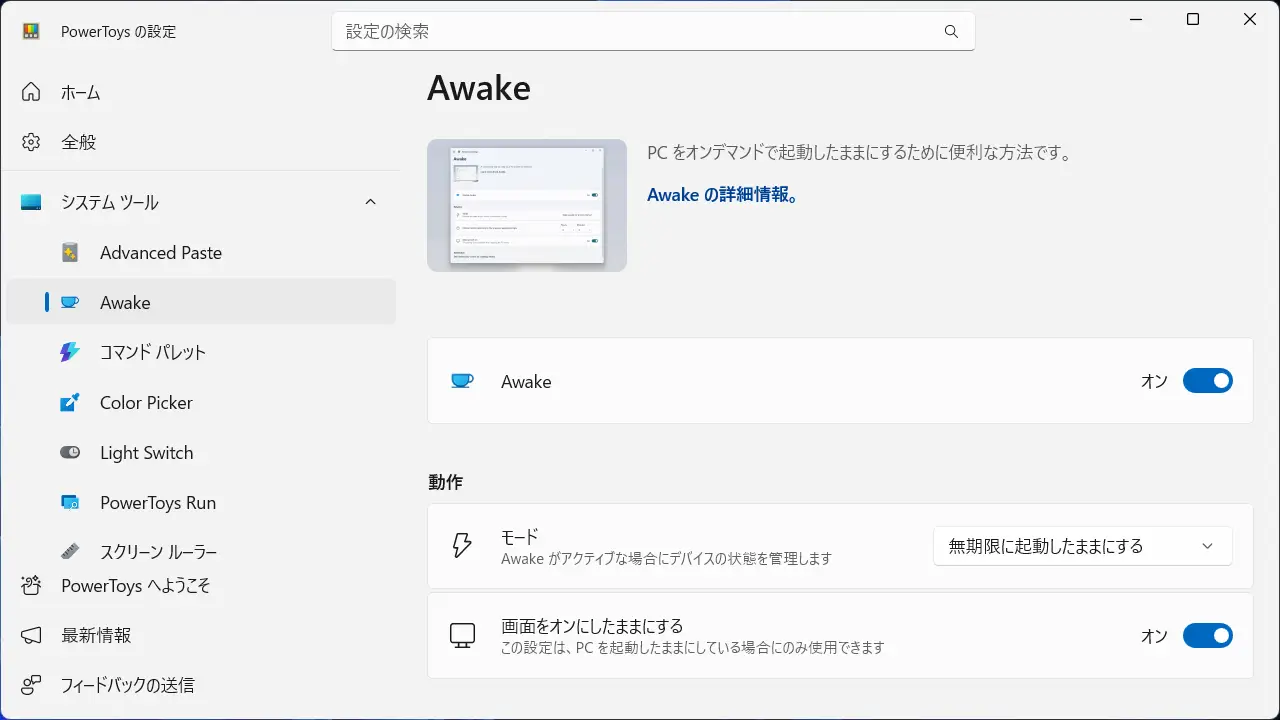Select Awake item in the sidebar
Screen dimensions: 1280x720
[x=201, y=302]
